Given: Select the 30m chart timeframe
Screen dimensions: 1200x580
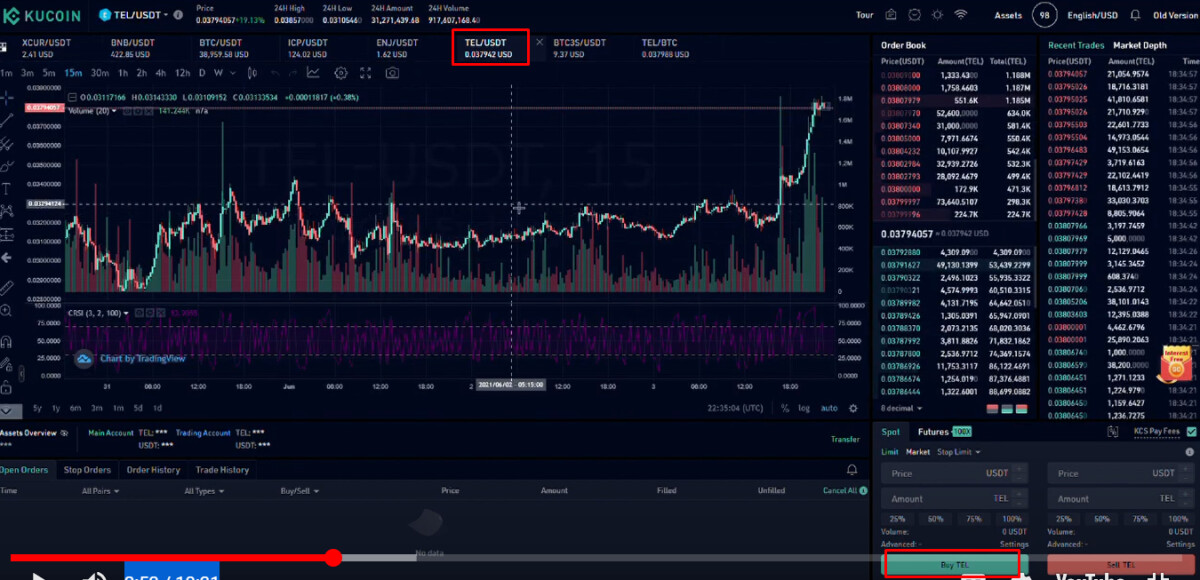Looking at the screenshot, I should click(x=100, y=73).
